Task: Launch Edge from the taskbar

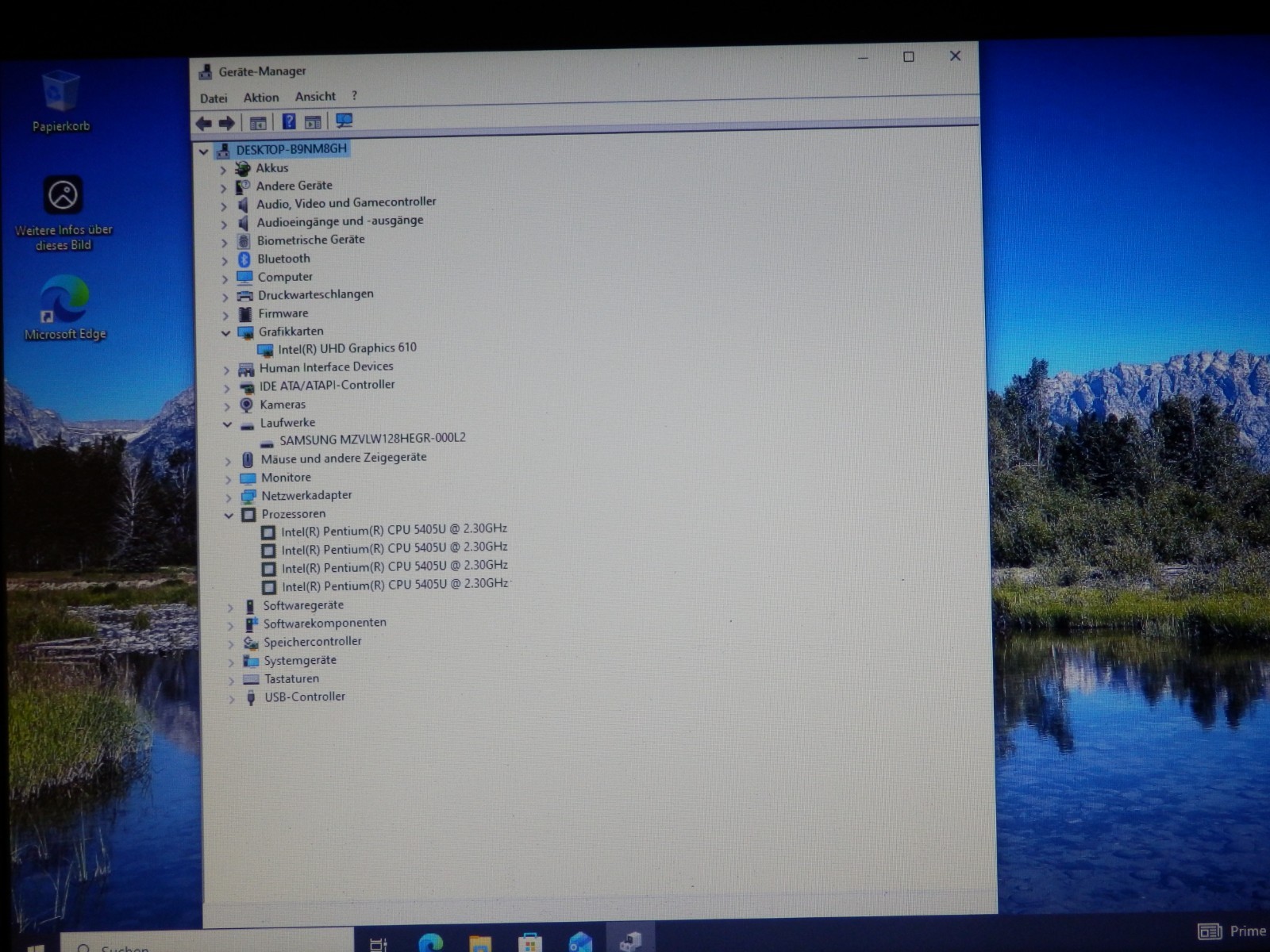Action: tap(430, 942)
